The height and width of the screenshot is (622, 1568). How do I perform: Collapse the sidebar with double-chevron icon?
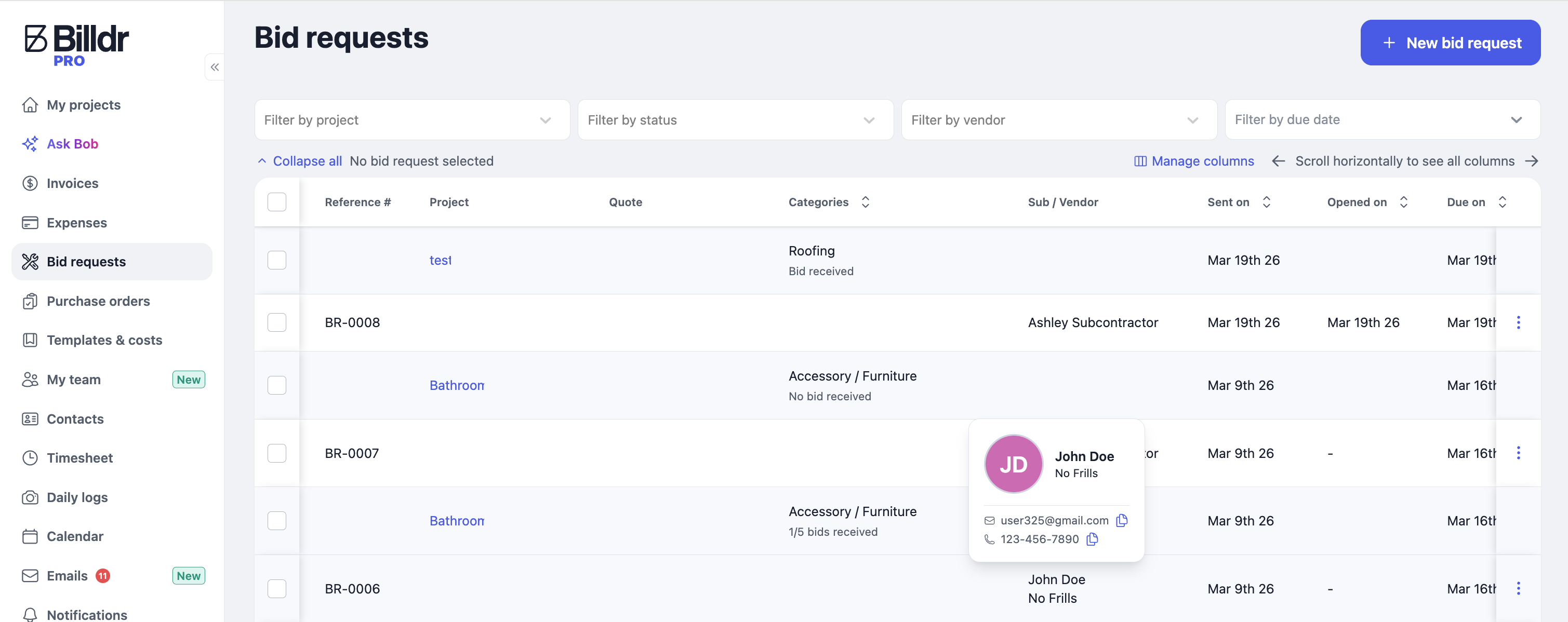[215, 67]
